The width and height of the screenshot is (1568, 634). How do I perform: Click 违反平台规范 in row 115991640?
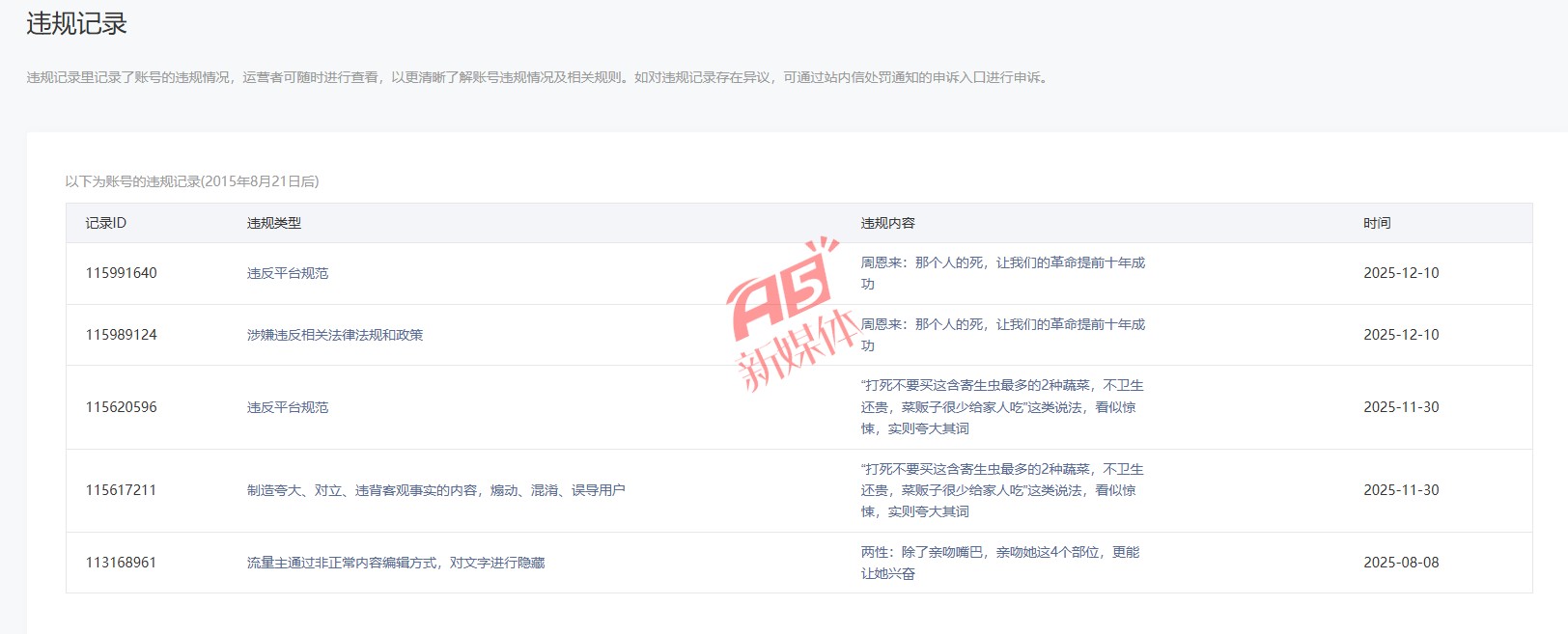click(287, 273)
